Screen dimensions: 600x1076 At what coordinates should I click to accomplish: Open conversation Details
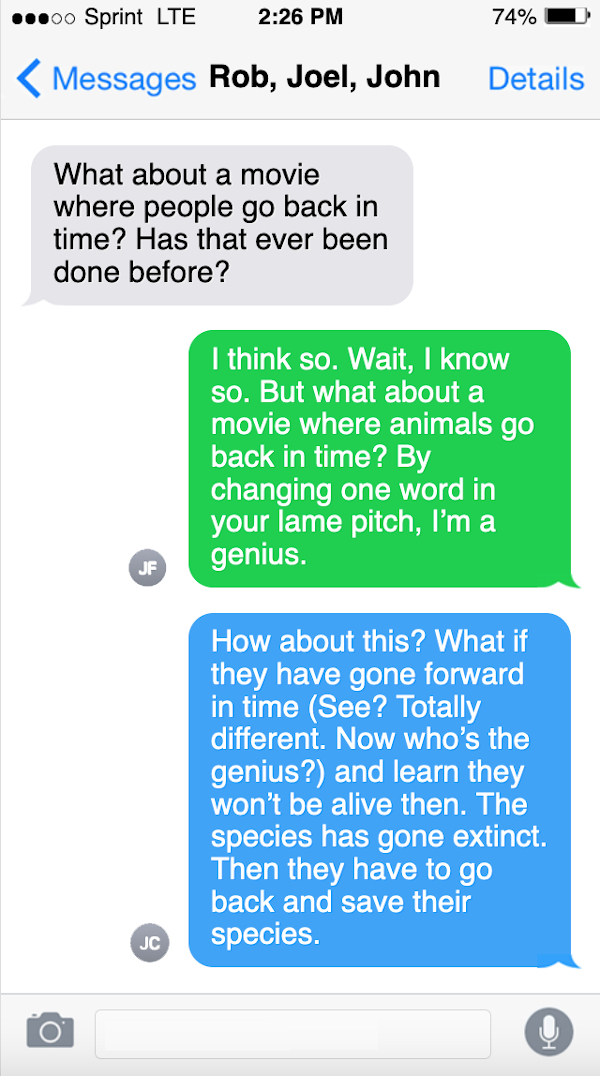click(536, 78)
